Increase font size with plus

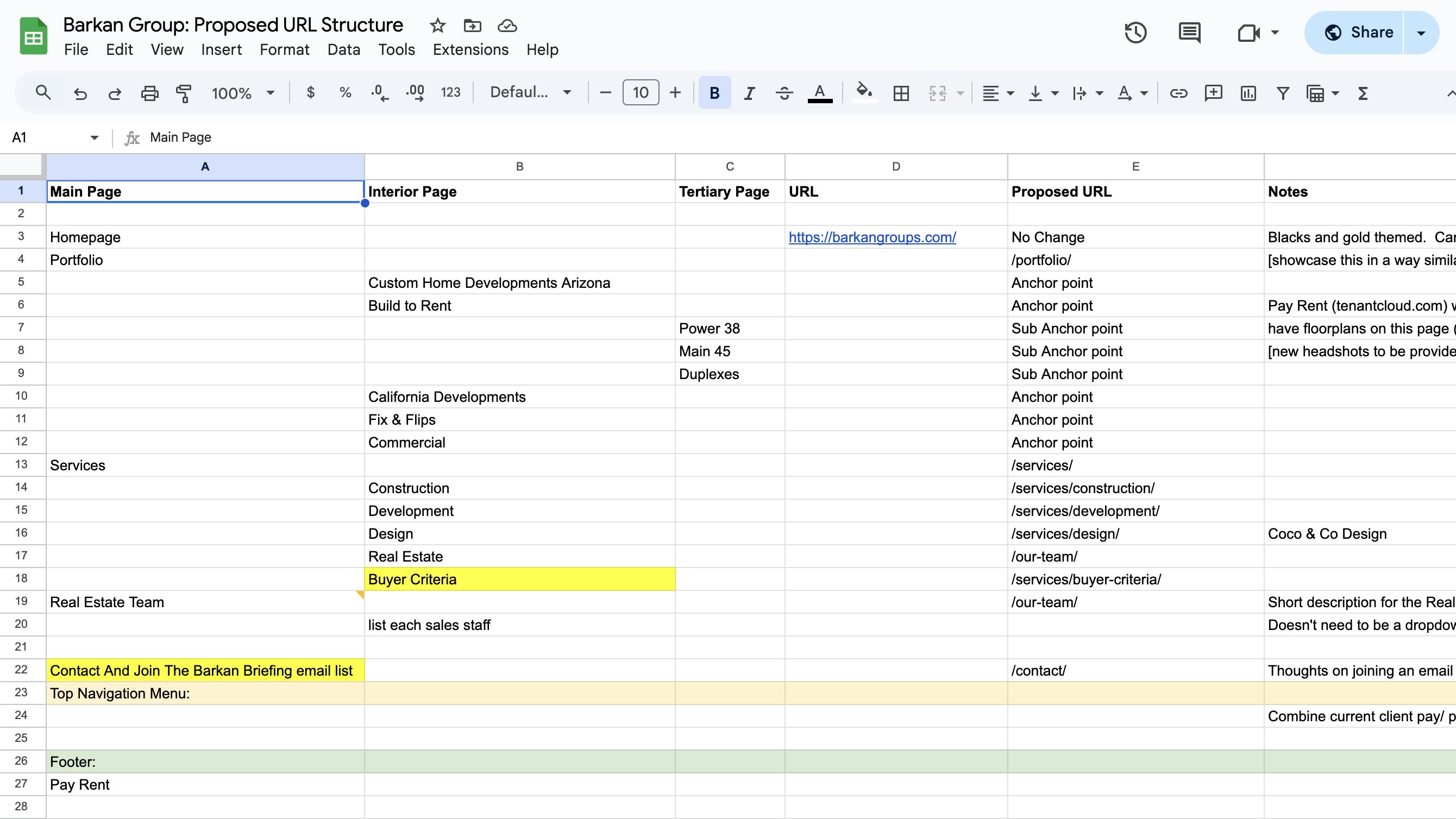675,93
